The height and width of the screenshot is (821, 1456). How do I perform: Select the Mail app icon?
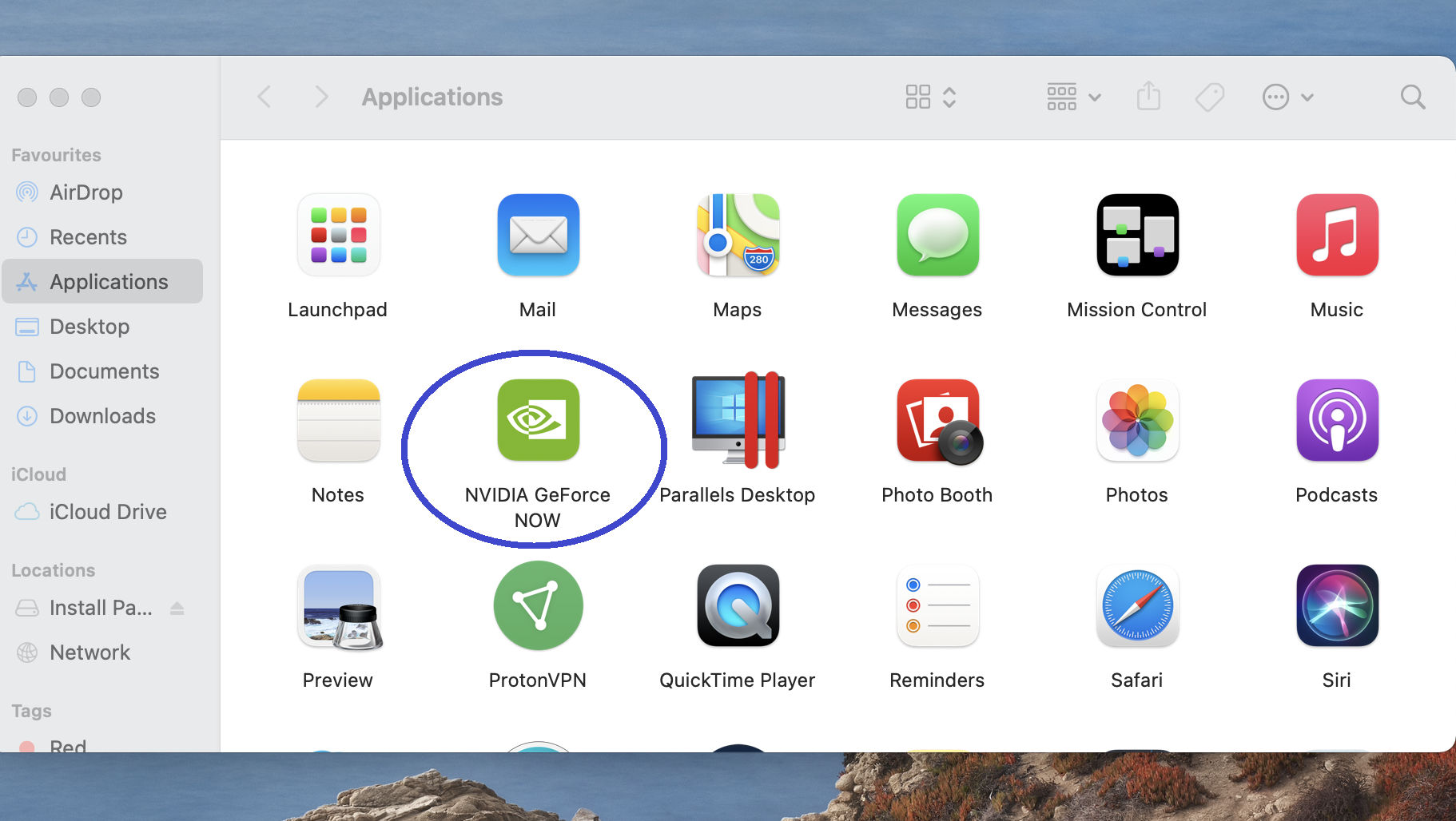[538, 235]
